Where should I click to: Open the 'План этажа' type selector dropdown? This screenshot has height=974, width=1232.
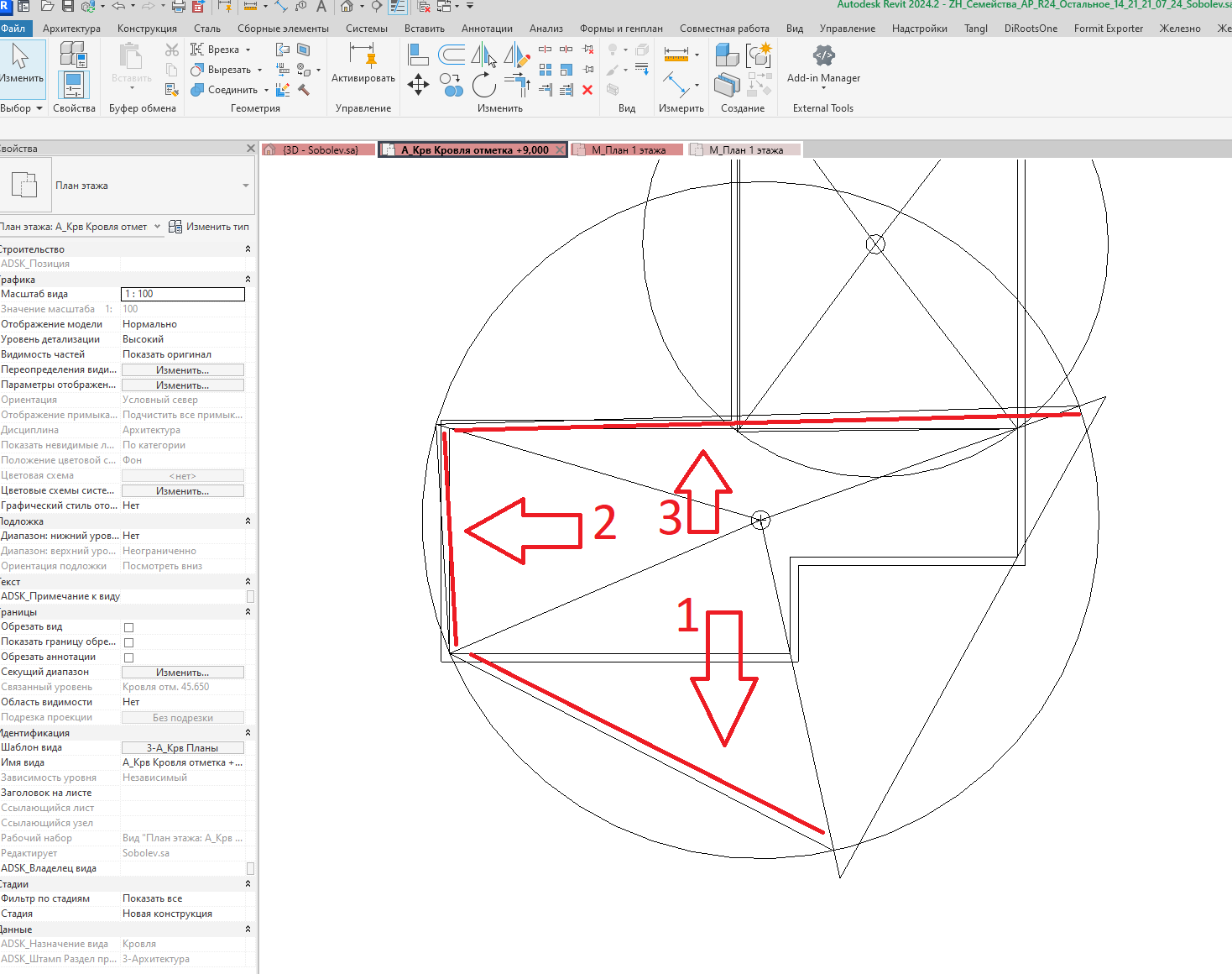pyautogui.click(x=246, y=186)
